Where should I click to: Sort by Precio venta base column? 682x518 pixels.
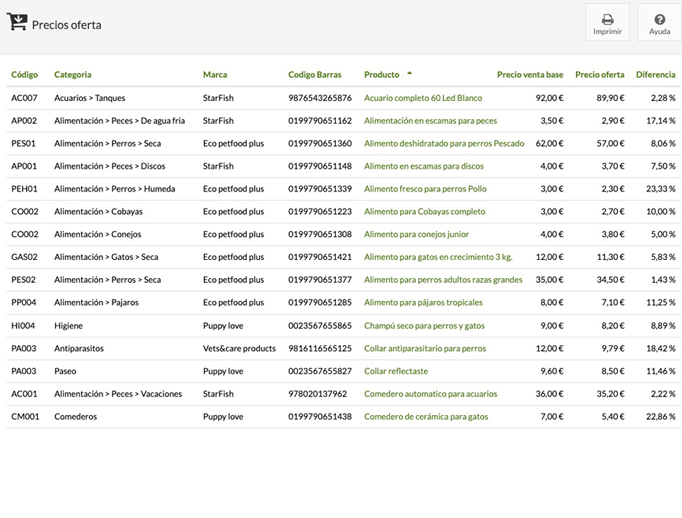530,75
